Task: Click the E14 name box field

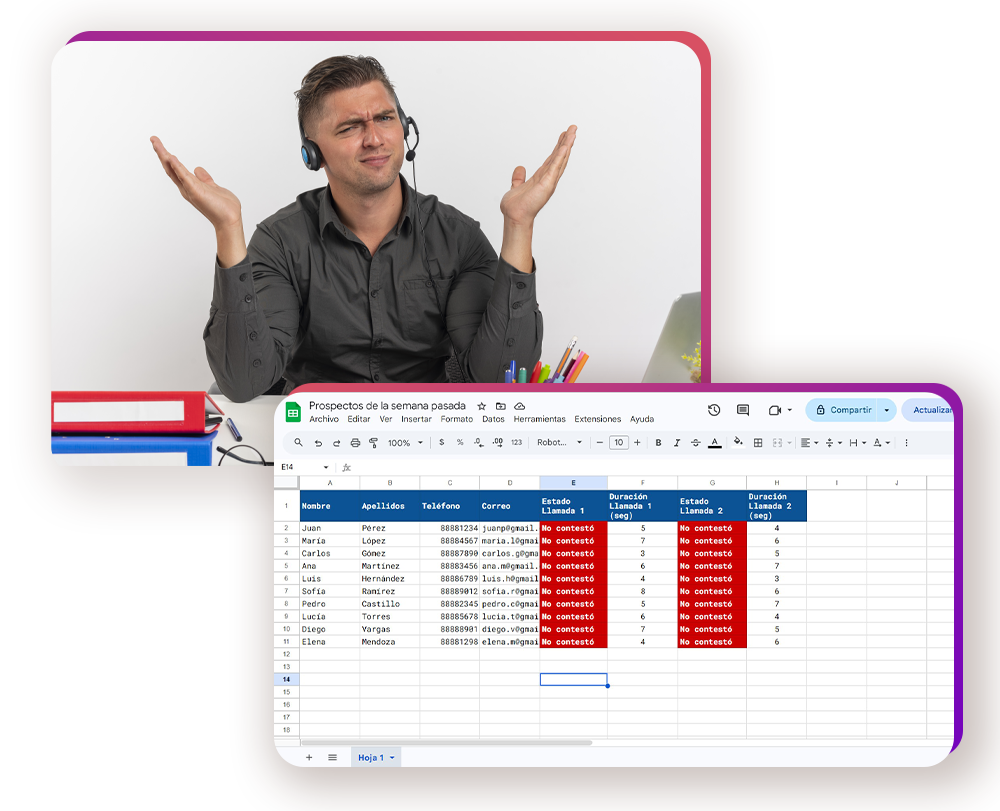Action: tap(300, 467)
